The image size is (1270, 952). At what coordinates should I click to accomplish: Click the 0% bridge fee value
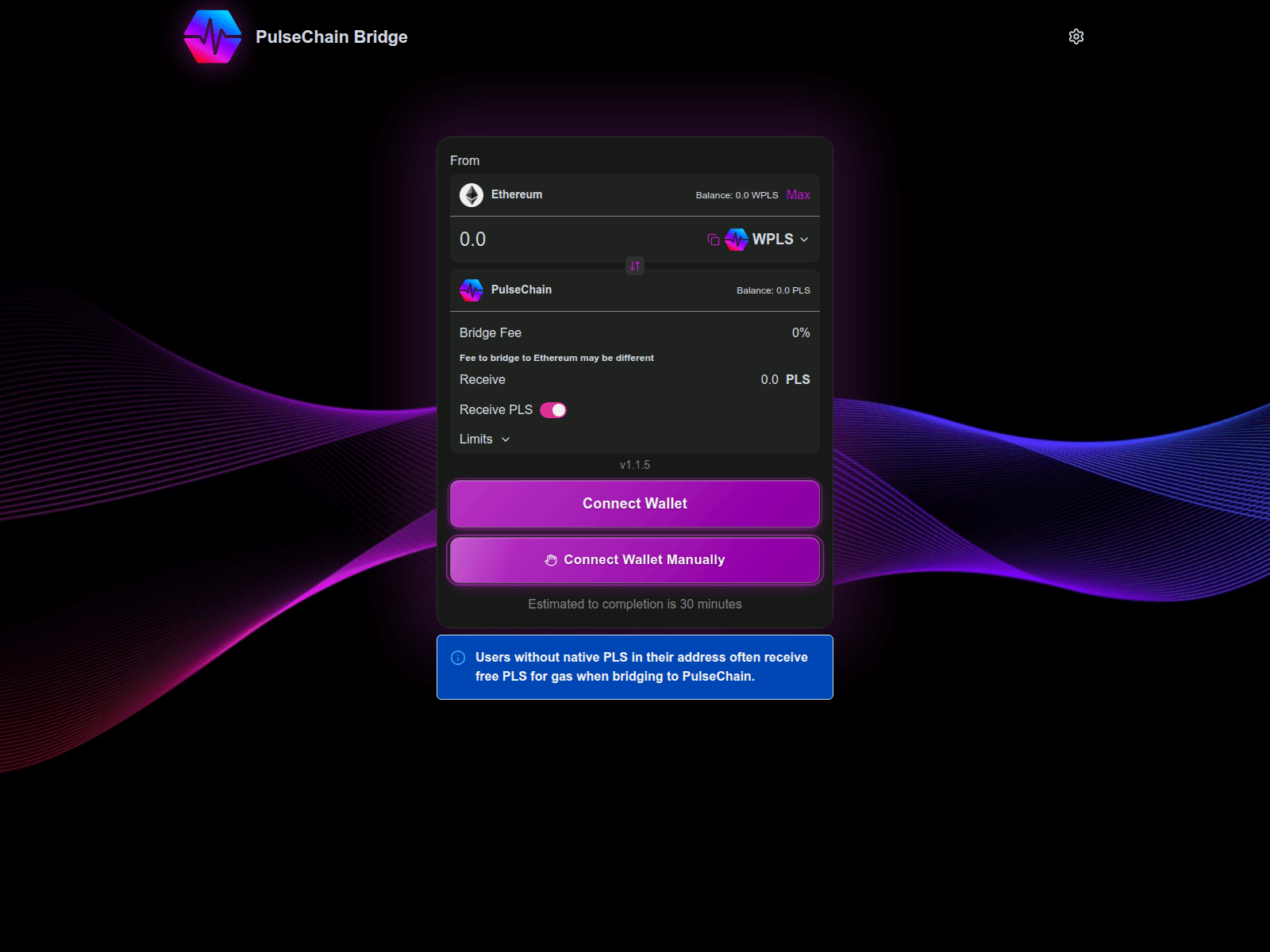pos(801,333)
